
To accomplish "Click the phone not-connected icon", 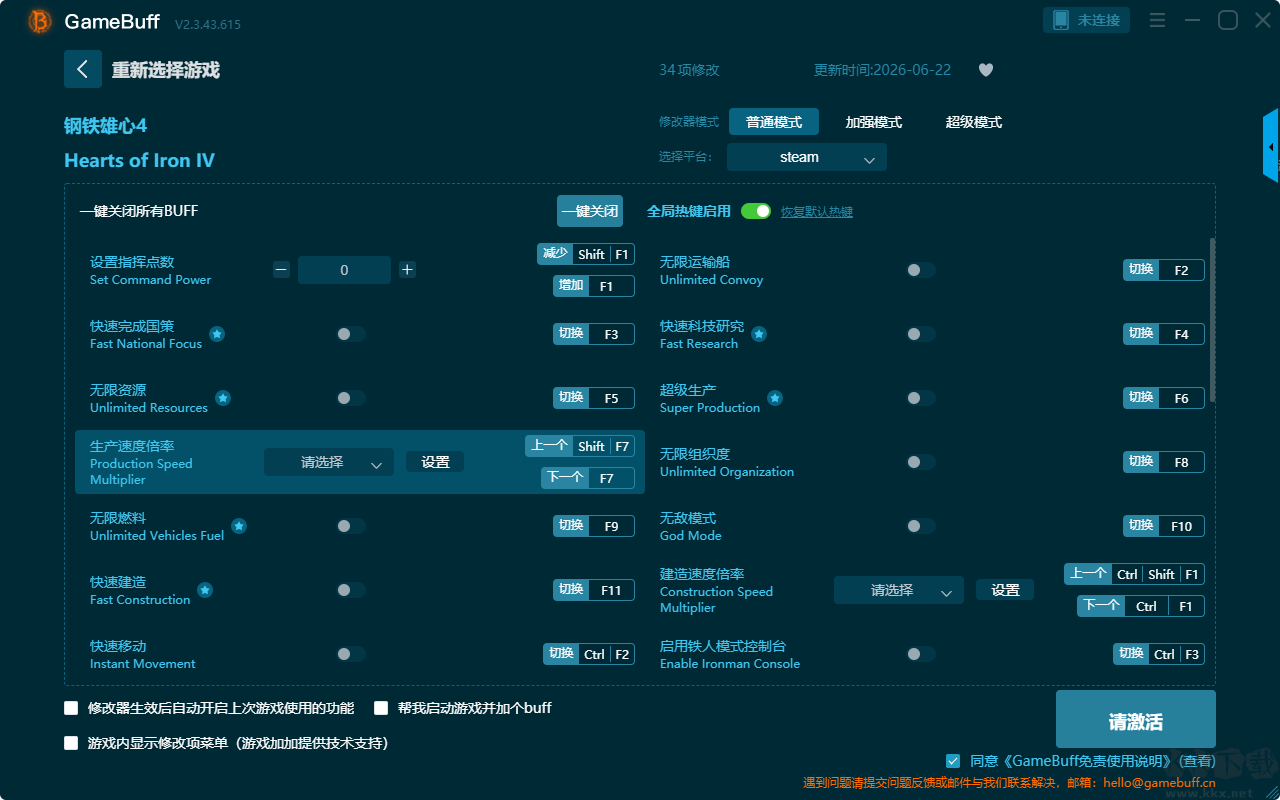I will coord(1060,20).
